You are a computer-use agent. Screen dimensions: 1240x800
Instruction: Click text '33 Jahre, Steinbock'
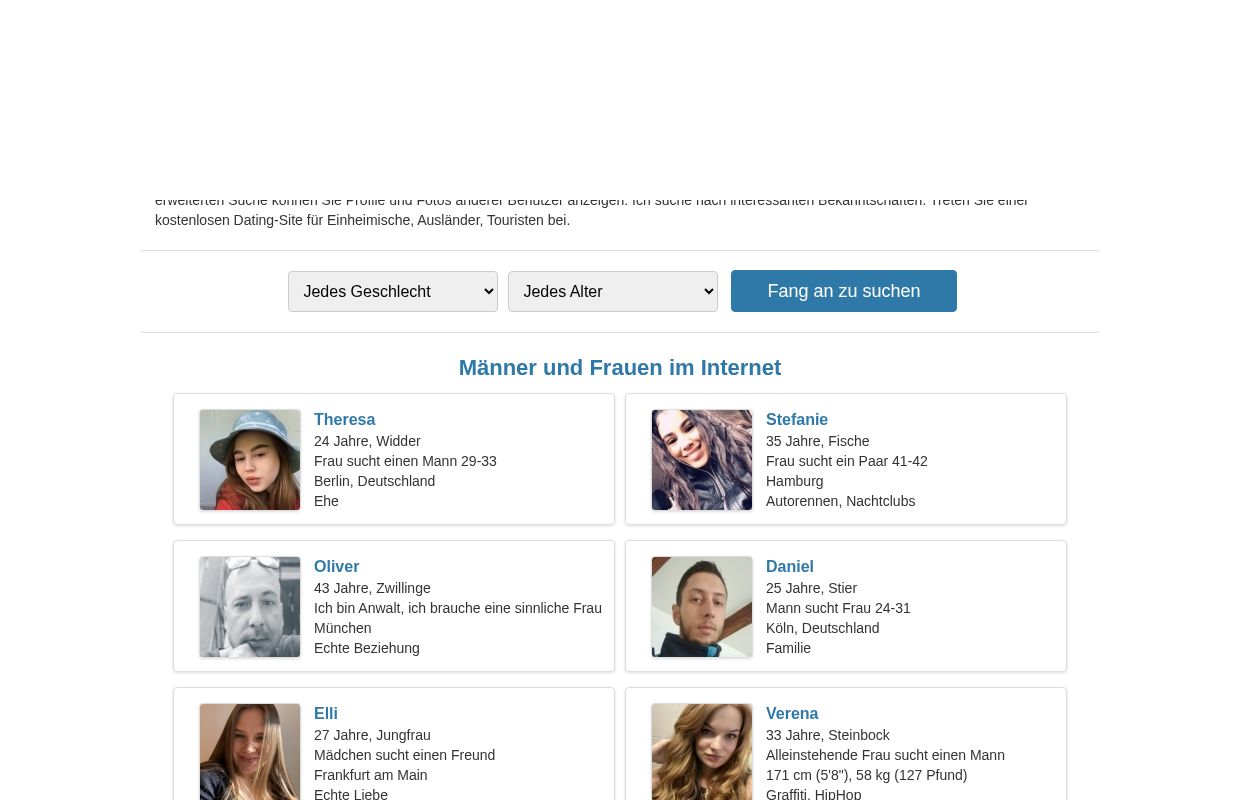[x=827, y=735]
